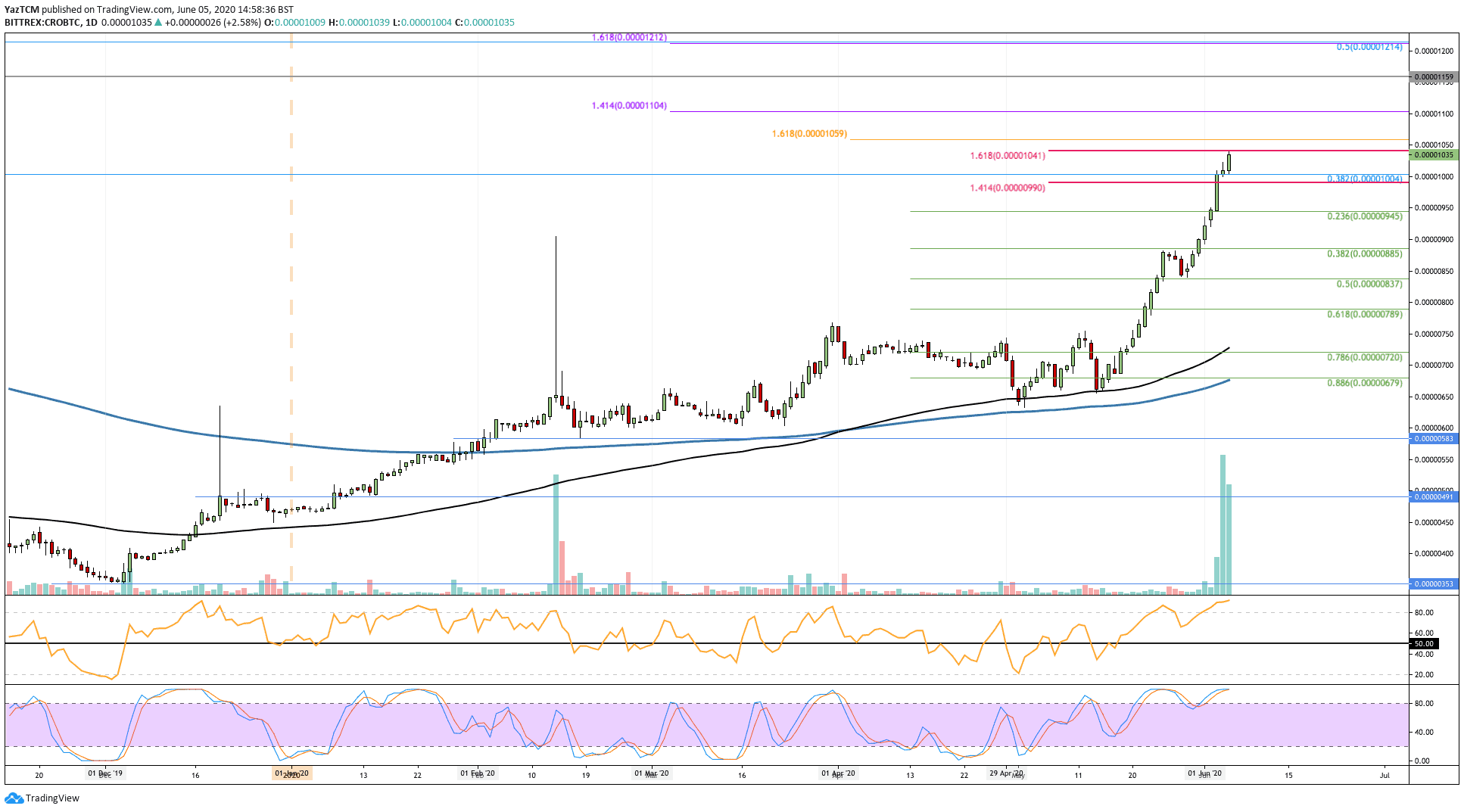Select the green 0.886(0.00000679) Fib label
This screenshot has width=1464, height=812.
point(1365,383)
